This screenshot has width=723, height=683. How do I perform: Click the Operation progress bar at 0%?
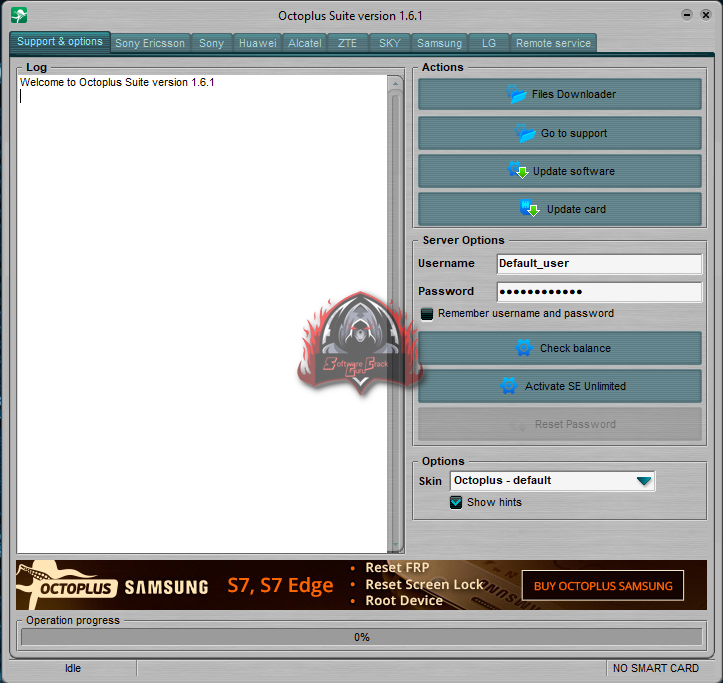click(362, 637)
